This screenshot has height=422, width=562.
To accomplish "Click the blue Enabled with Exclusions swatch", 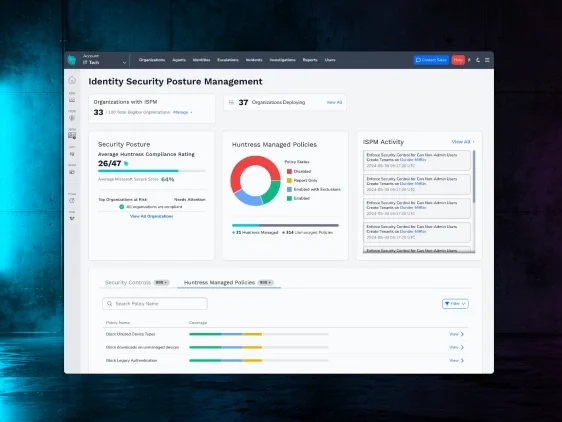I will pos(289,189).
